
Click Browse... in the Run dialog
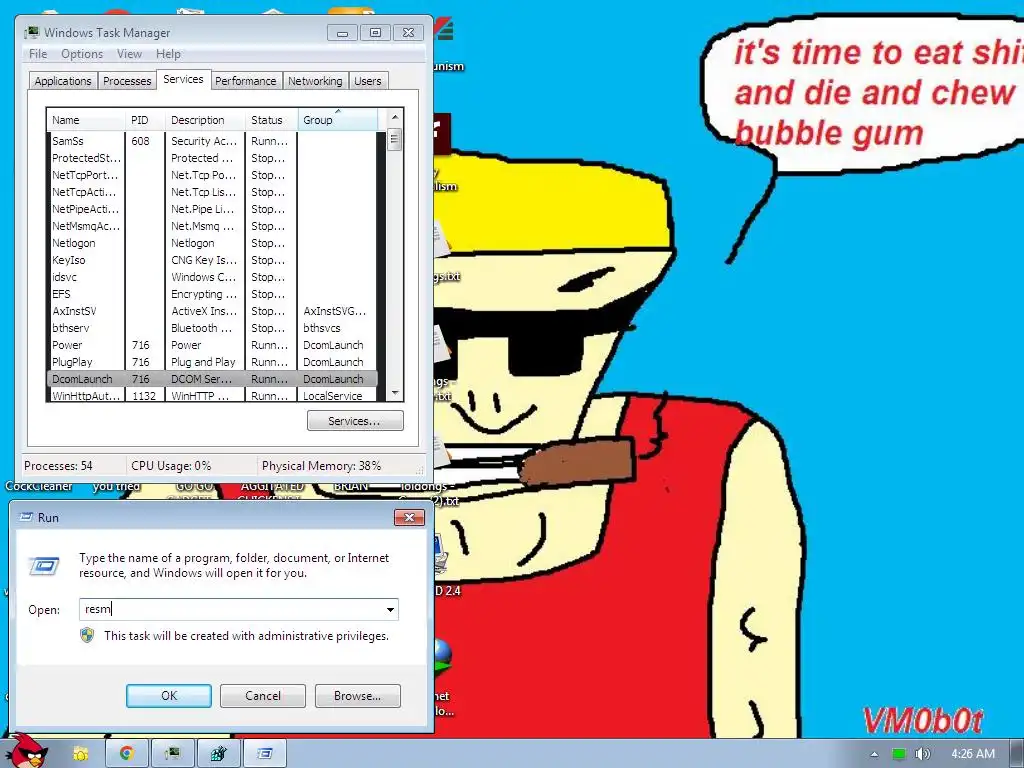[357, 696]
